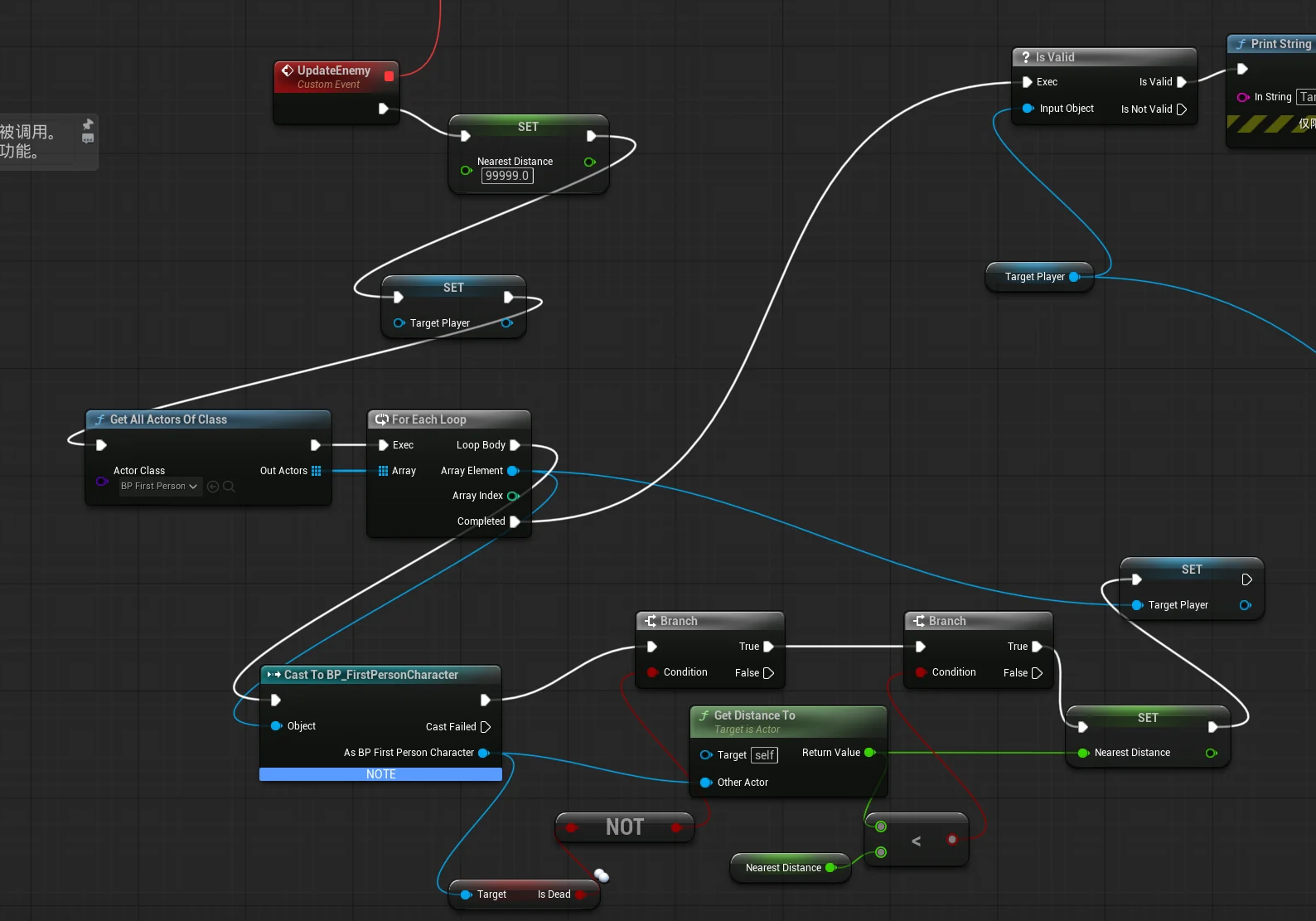
Task: Click the use-selected-asset arrow icon next to Actor Class
Action: click(x=213, y=487)
